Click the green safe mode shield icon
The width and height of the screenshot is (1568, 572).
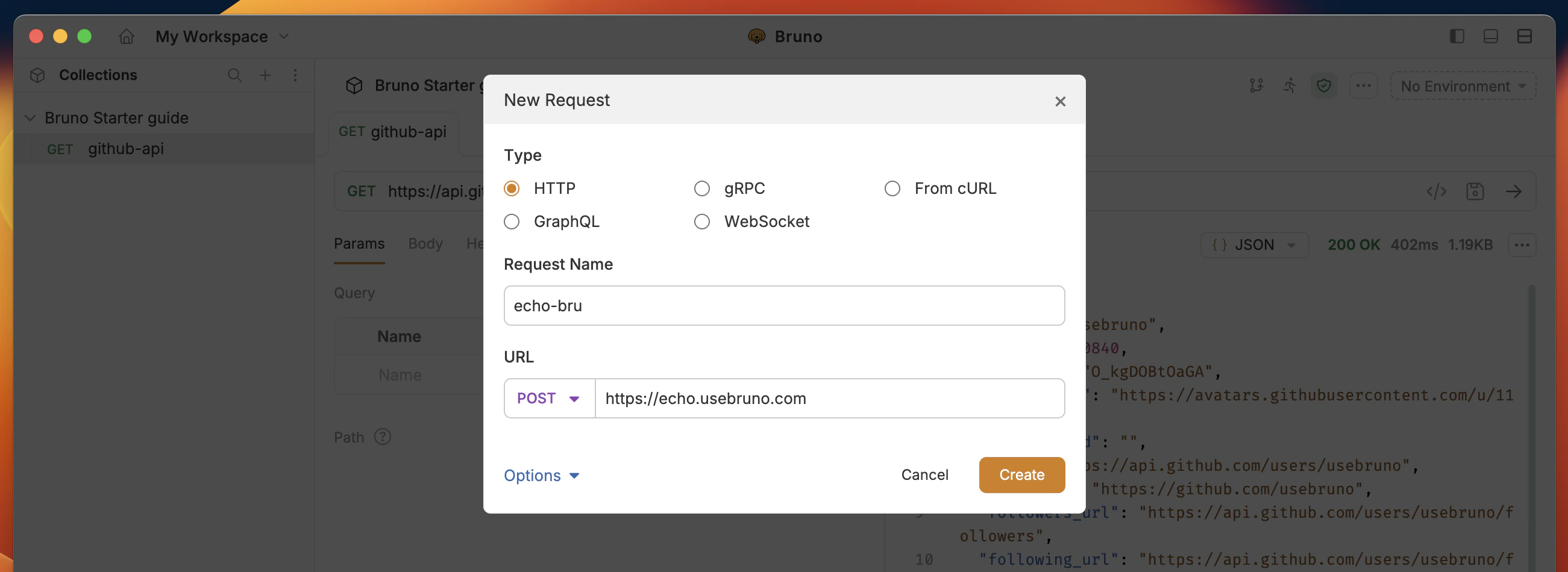(x=1324, y=85)
